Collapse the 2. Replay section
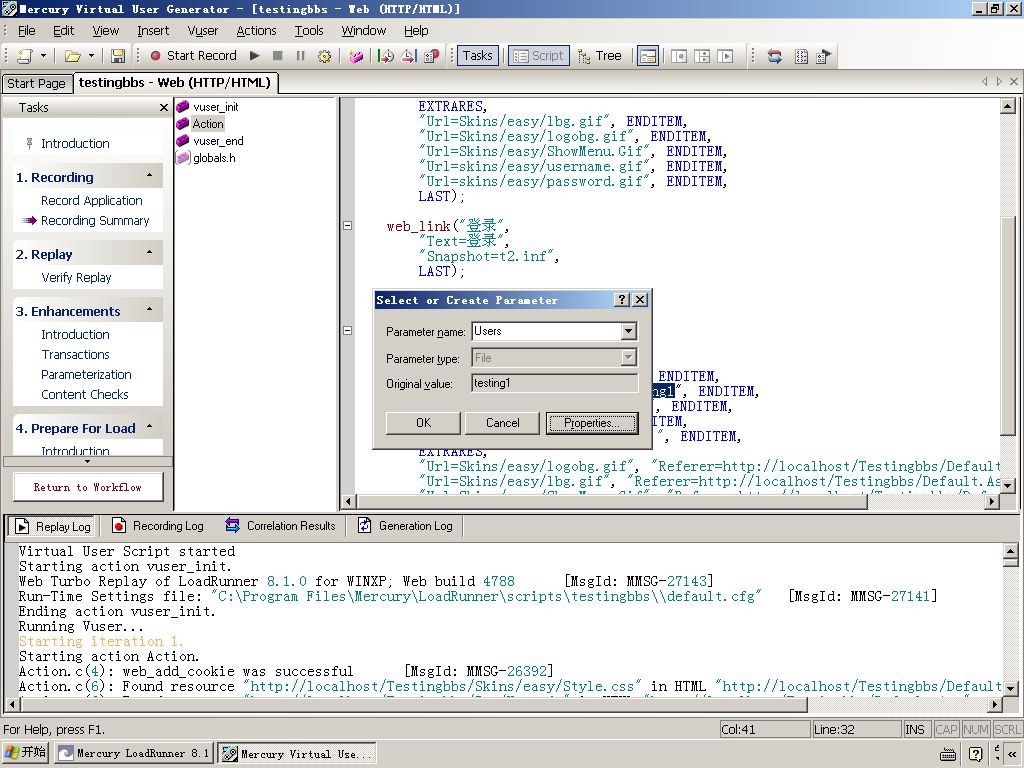The height and width of the screenshot is (768, 1024). pyautogui.click(x=150, y=253)
